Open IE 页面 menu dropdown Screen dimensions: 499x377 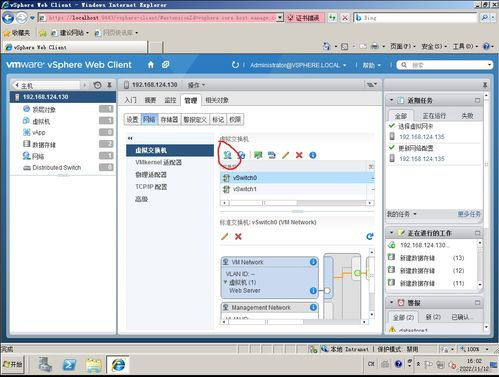coord(403,46)
